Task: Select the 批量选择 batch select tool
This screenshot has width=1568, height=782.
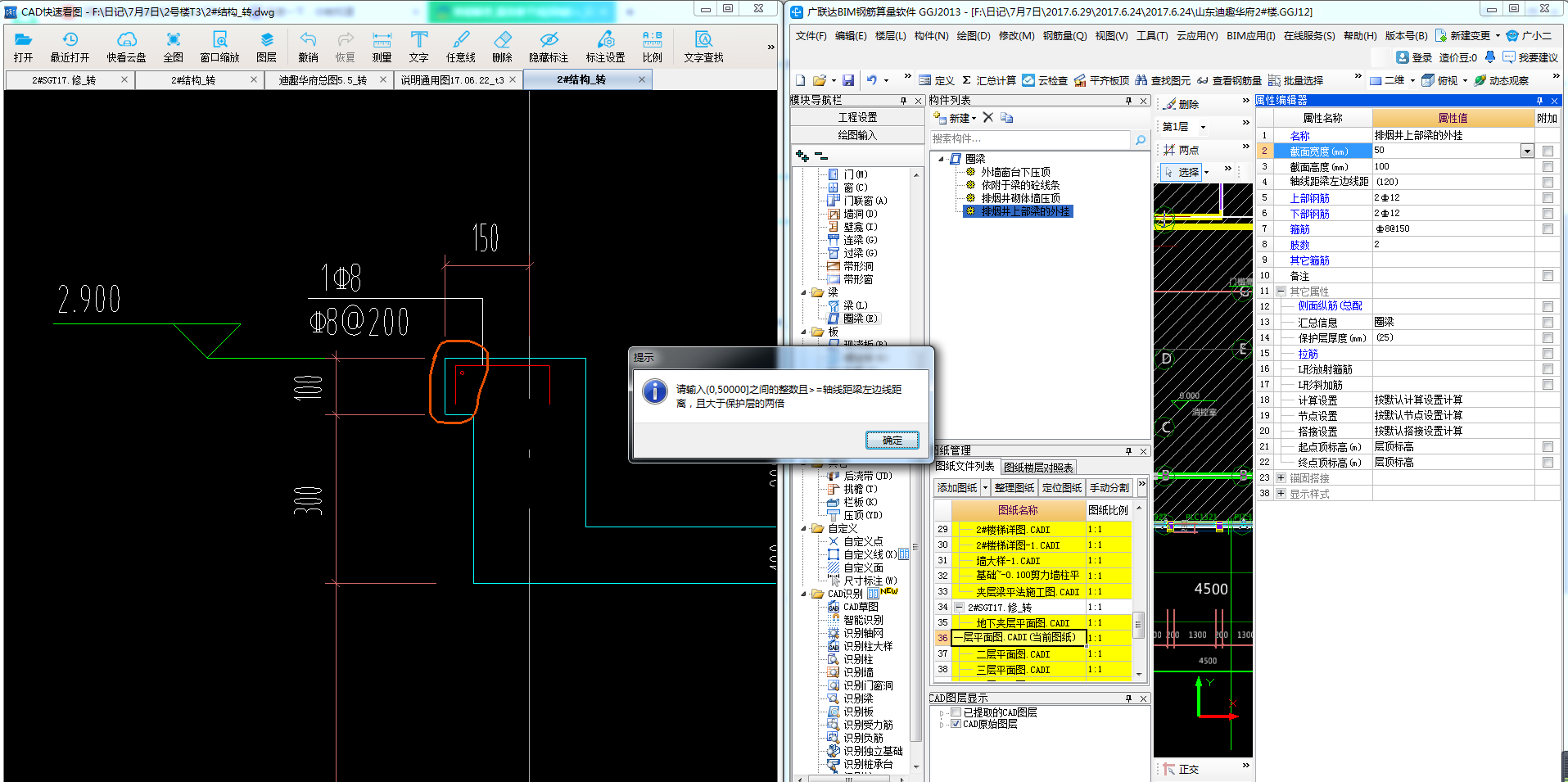Action: pyautogui.click(x=1296, y=80)
